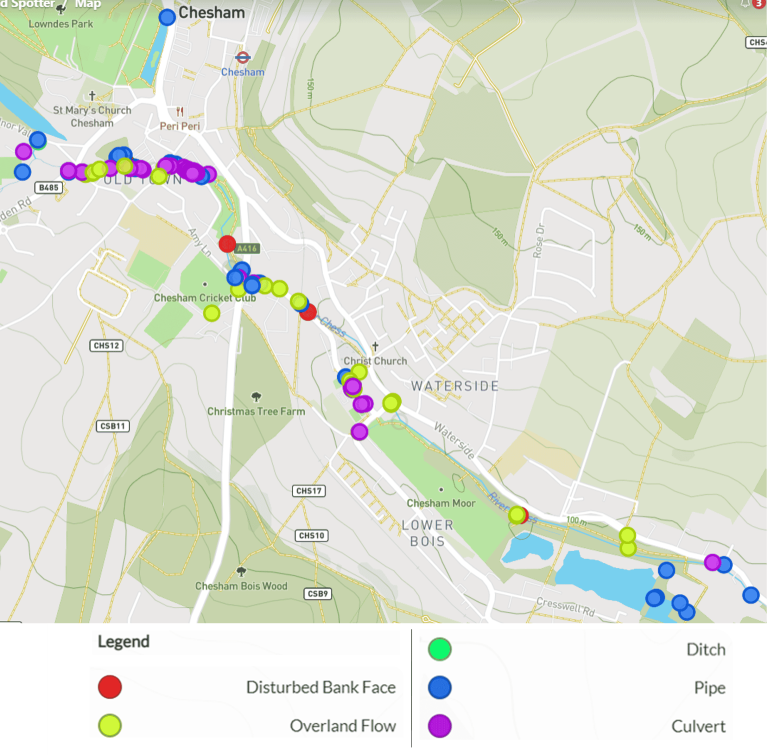
Task: Select blue marker directly above Cresswell Rd lake edge
Action: (654, 598)
